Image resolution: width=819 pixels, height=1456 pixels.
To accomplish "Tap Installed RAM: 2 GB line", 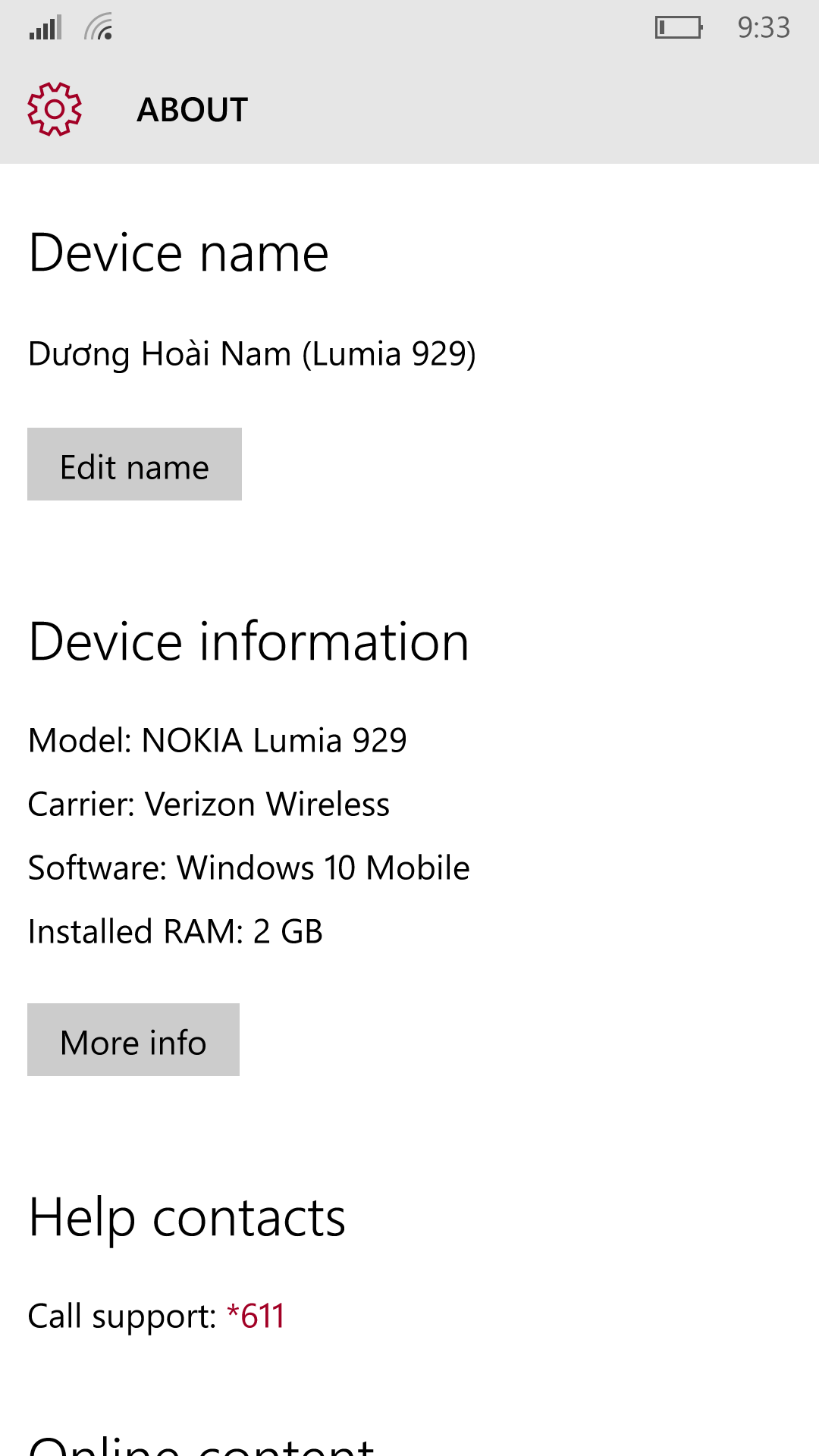I will (175, 931).
